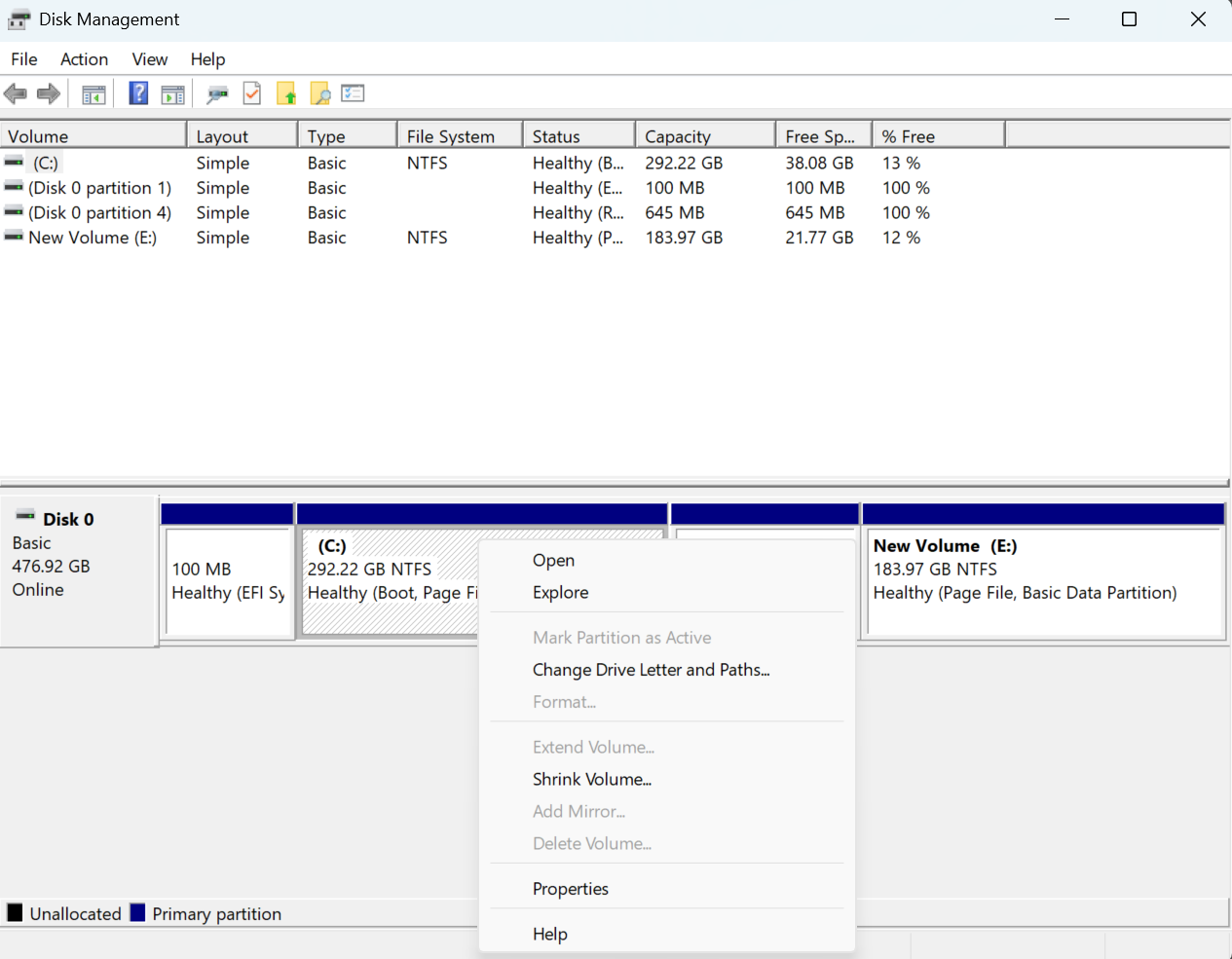Viewport: 1232px width, 959px height.
Task: Open the View menu
Action: point(149,59)
